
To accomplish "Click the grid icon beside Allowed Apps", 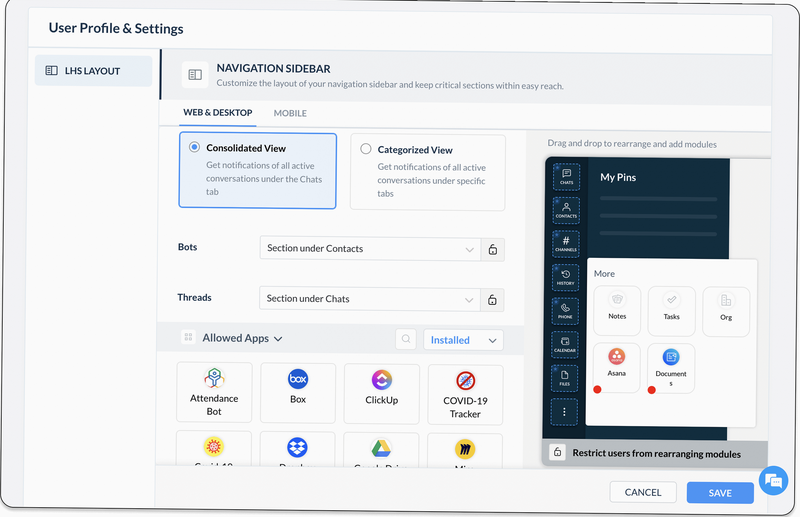I will coord(188,337).
